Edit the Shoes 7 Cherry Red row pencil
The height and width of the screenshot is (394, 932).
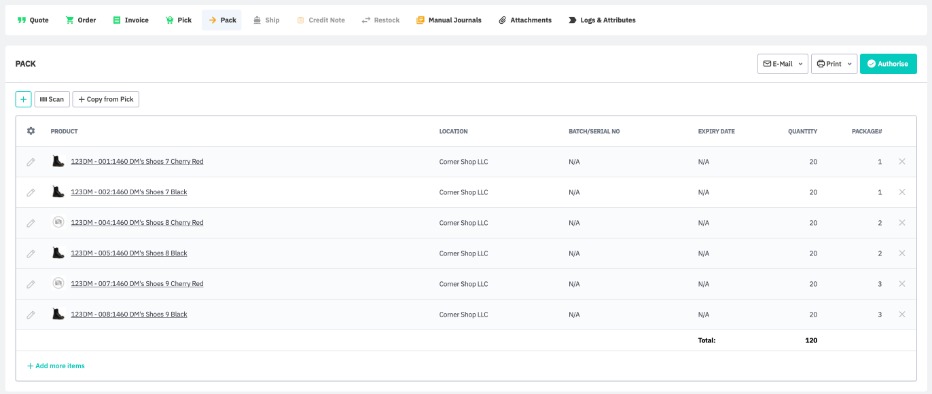(x=31, y=162)
